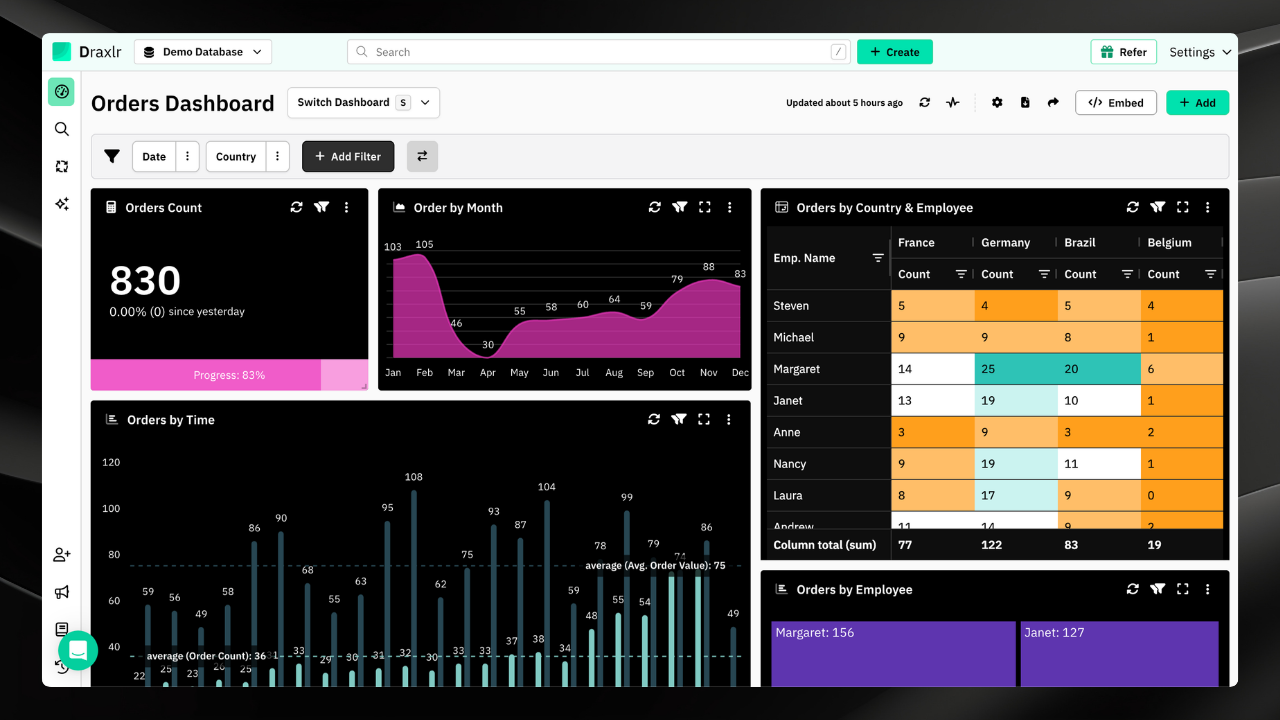Image resolution: width=1280 pixels, height=720 pixels.
Task: Click the Progress 83% bar
Action: click(x=229, y=375)
